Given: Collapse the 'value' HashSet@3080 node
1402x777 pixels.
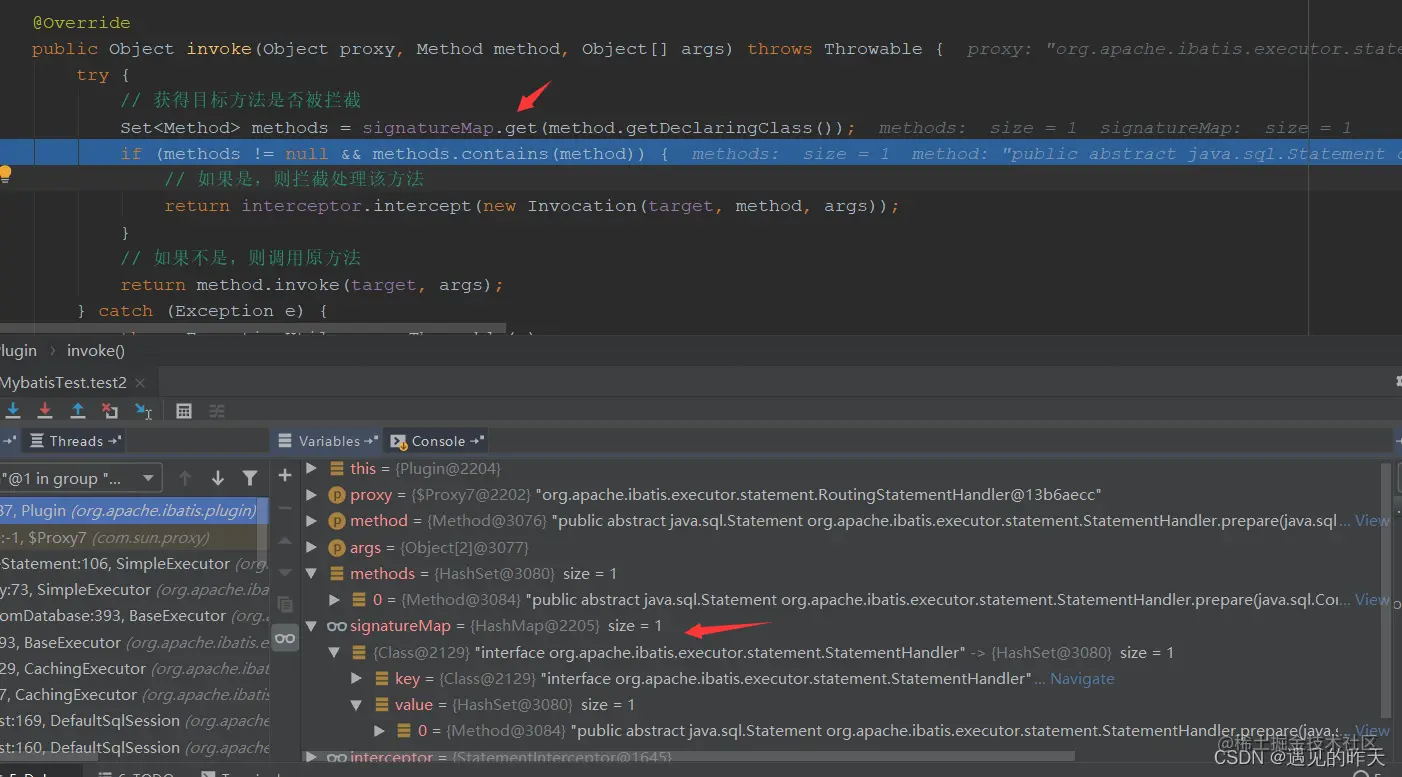Looking at the screenshot, I should point(357,705).
